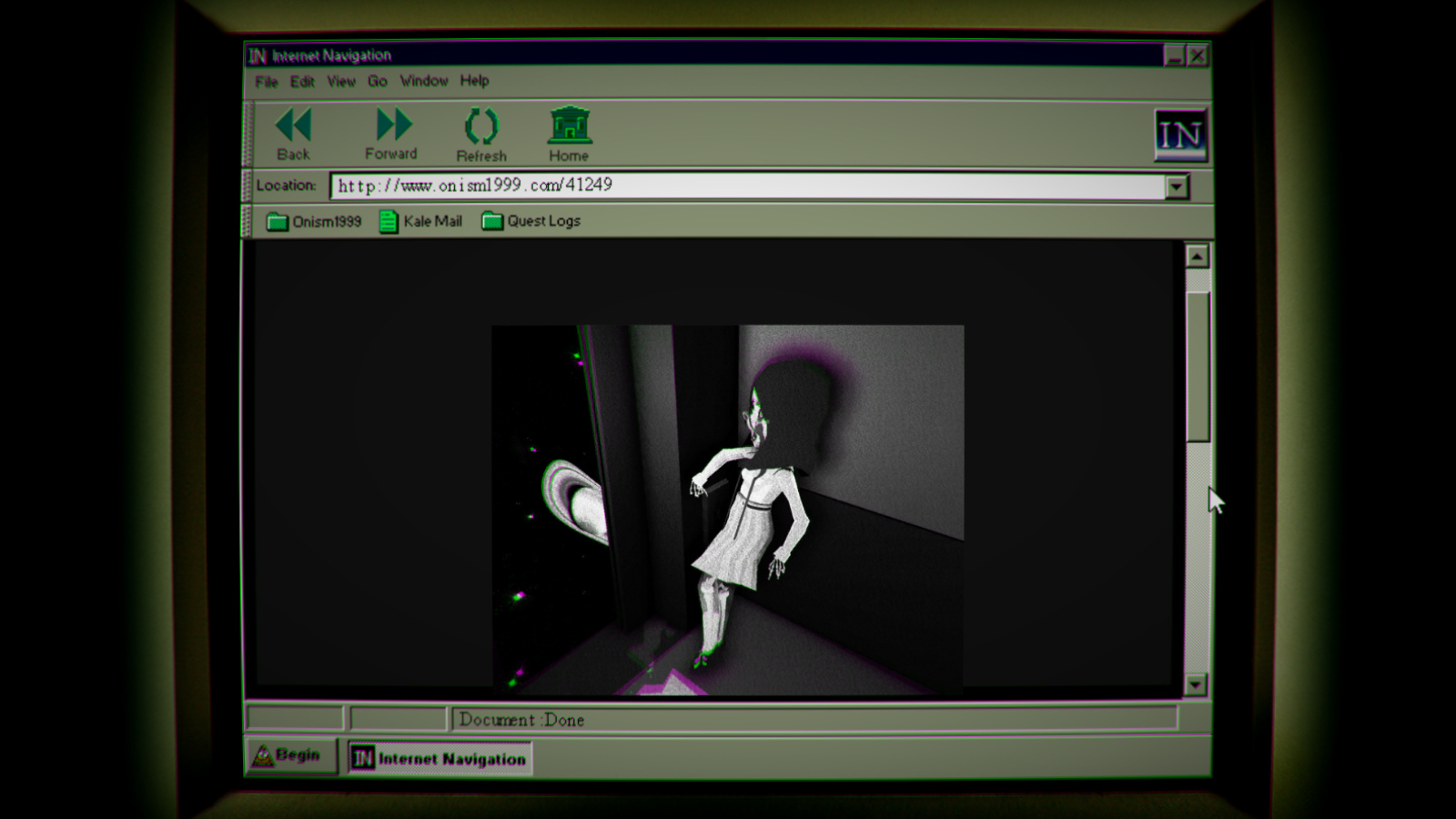Image resolution: width=1456 pixels, height=819 pixels.
Task: Click the scrollbar up arrow
Action: 1197,257
